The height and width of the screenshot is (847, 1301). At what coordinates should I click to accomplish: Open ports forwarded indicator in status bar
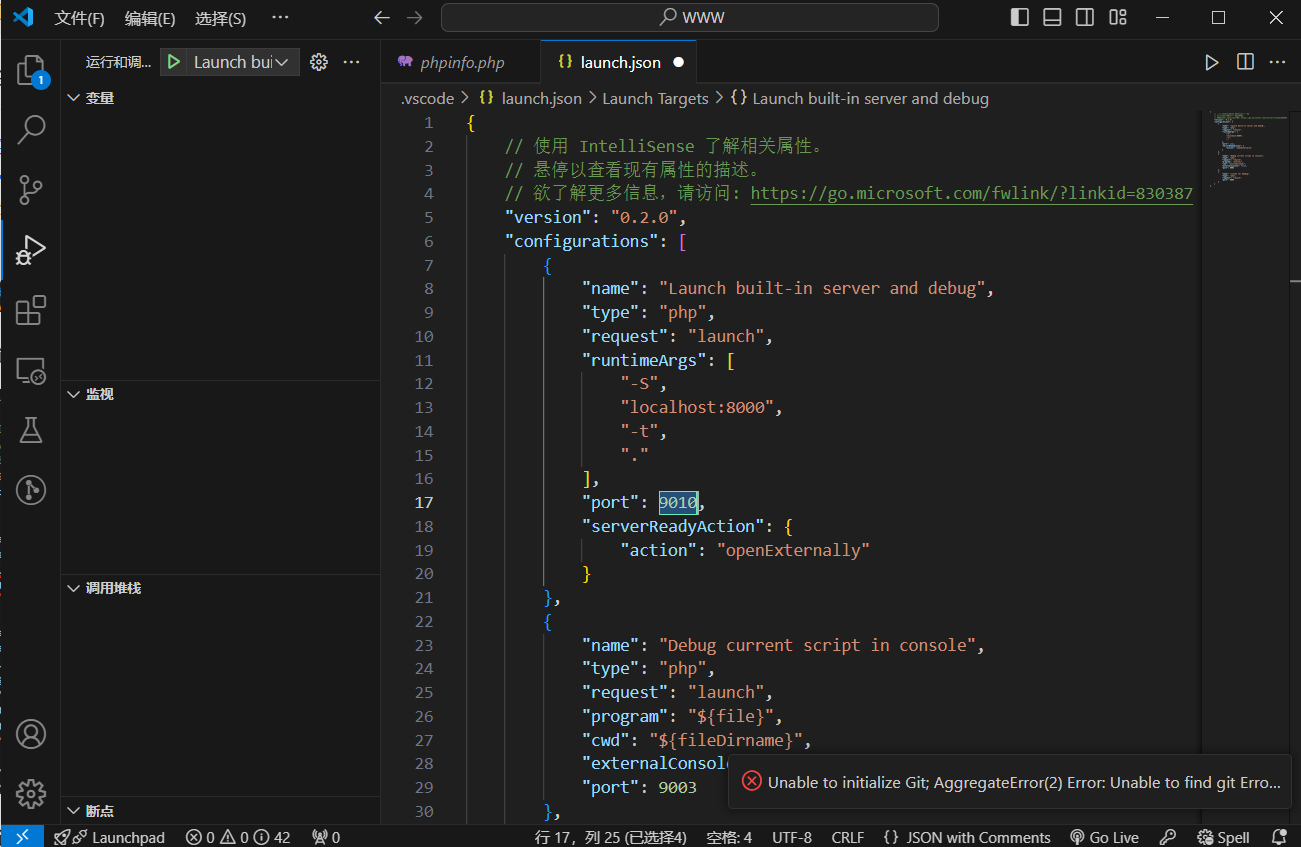click(x=326, y=837)
